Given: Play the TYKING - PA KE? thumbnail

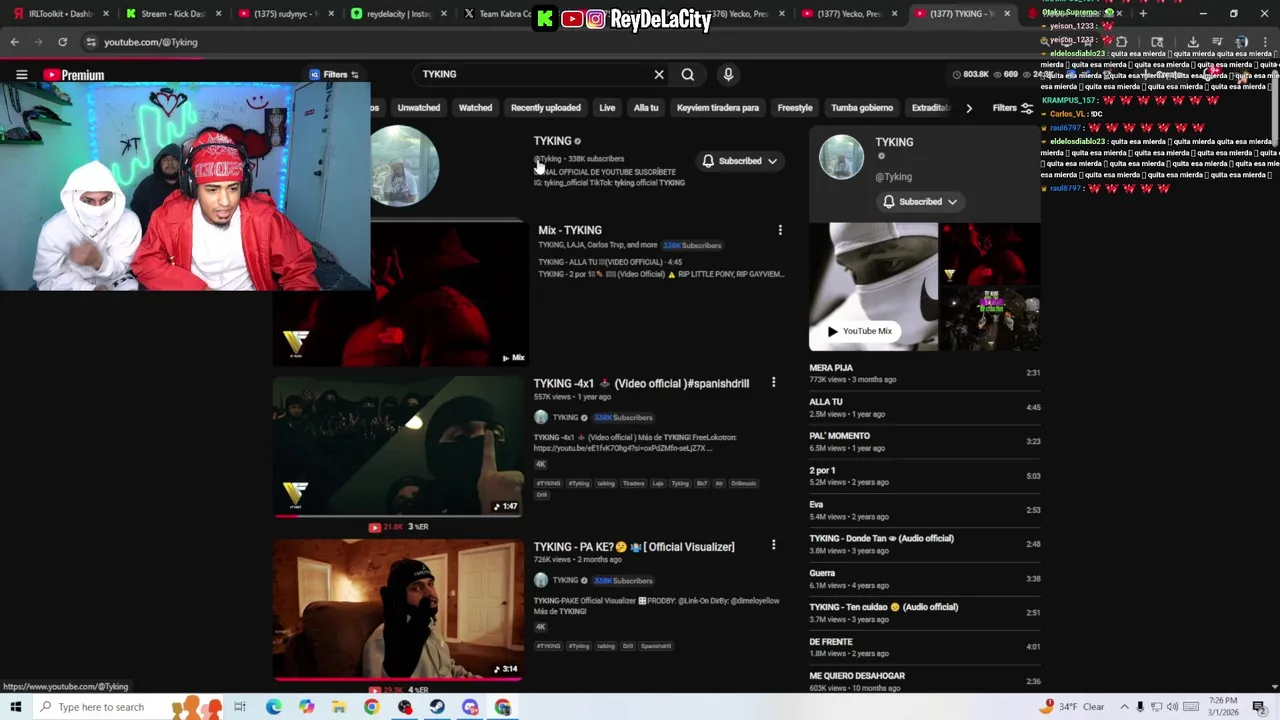Looking at the screenshot, I should point(398,609).
